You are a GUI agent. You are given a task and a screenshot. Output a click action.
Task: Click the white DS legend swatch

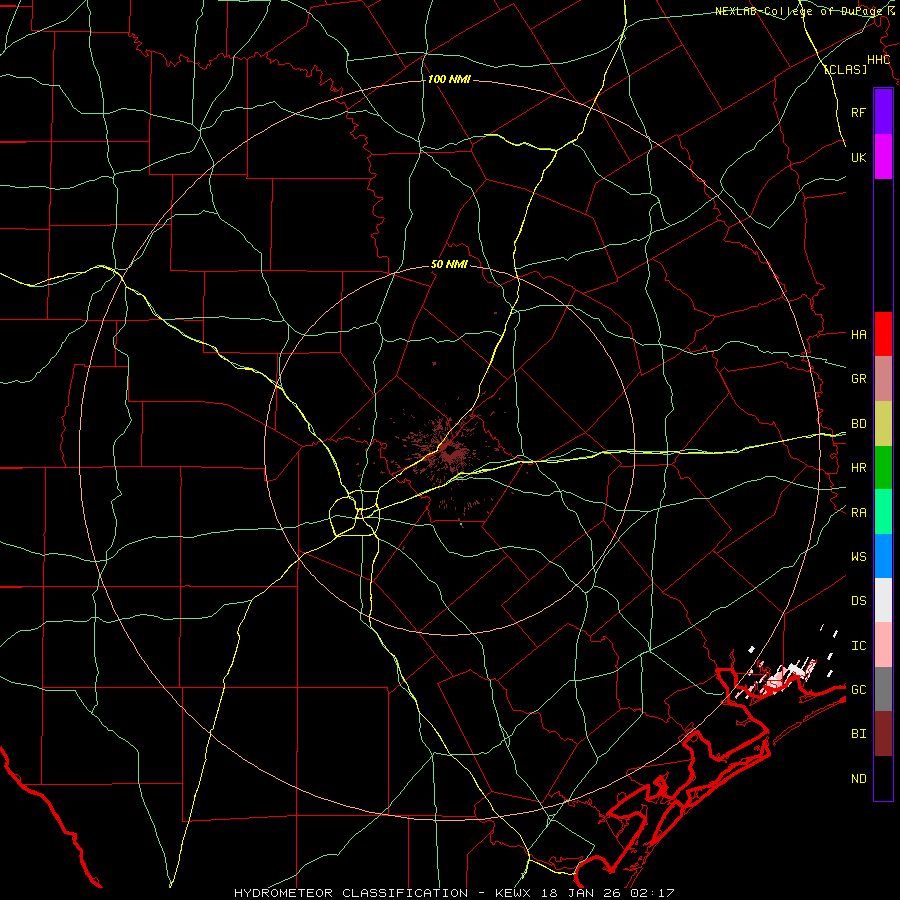(883, 600)
